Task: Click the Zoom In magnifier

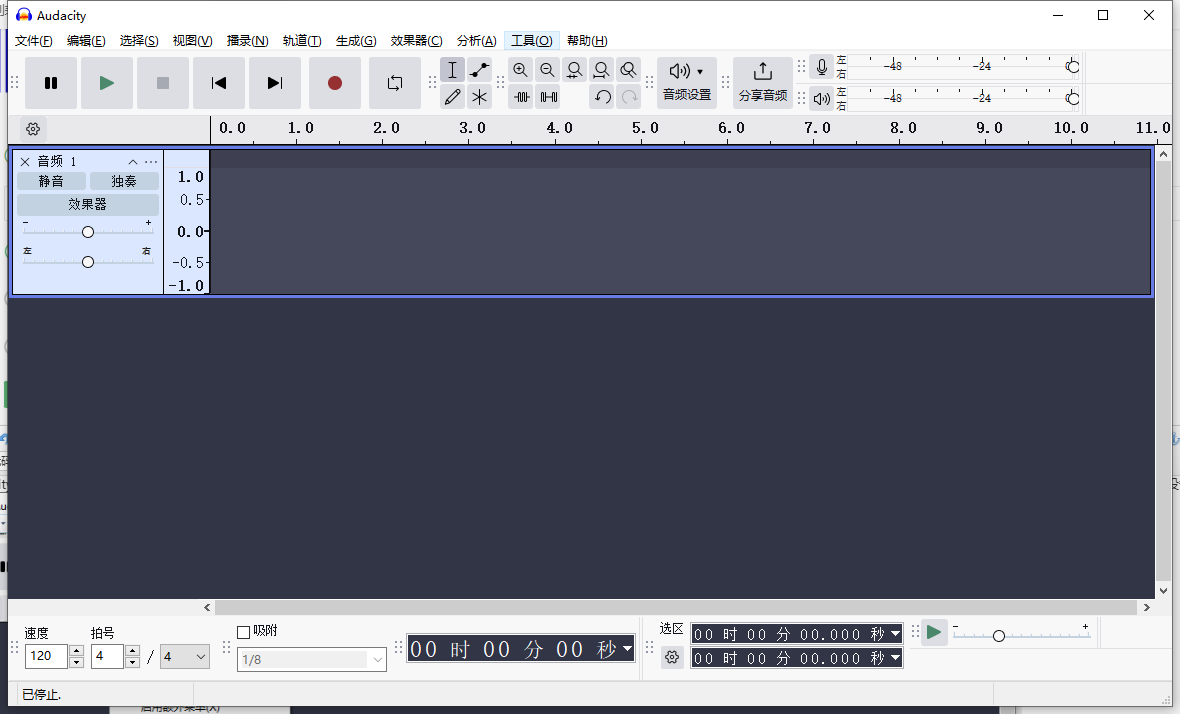Action: tap(520, 70)
